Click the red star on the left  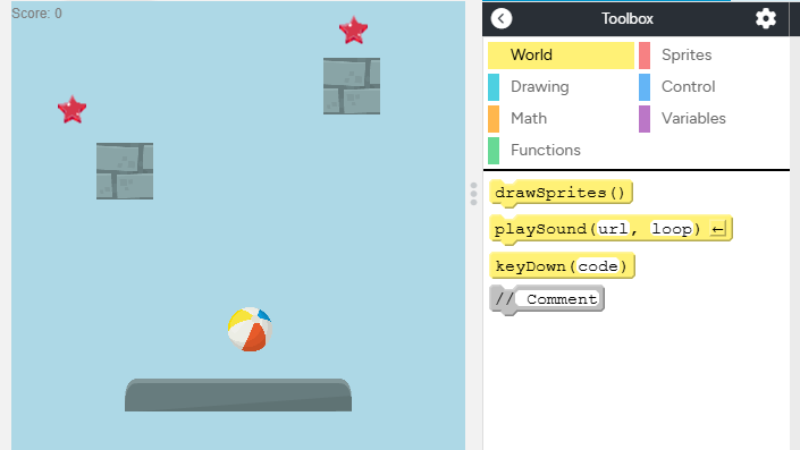pos(72,109)
